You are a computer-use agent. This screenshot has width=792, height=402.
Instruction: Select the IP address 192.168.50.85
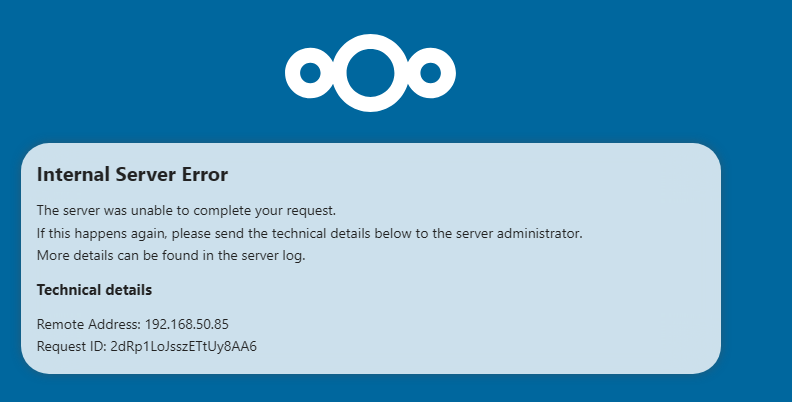[x=187, y=324]
